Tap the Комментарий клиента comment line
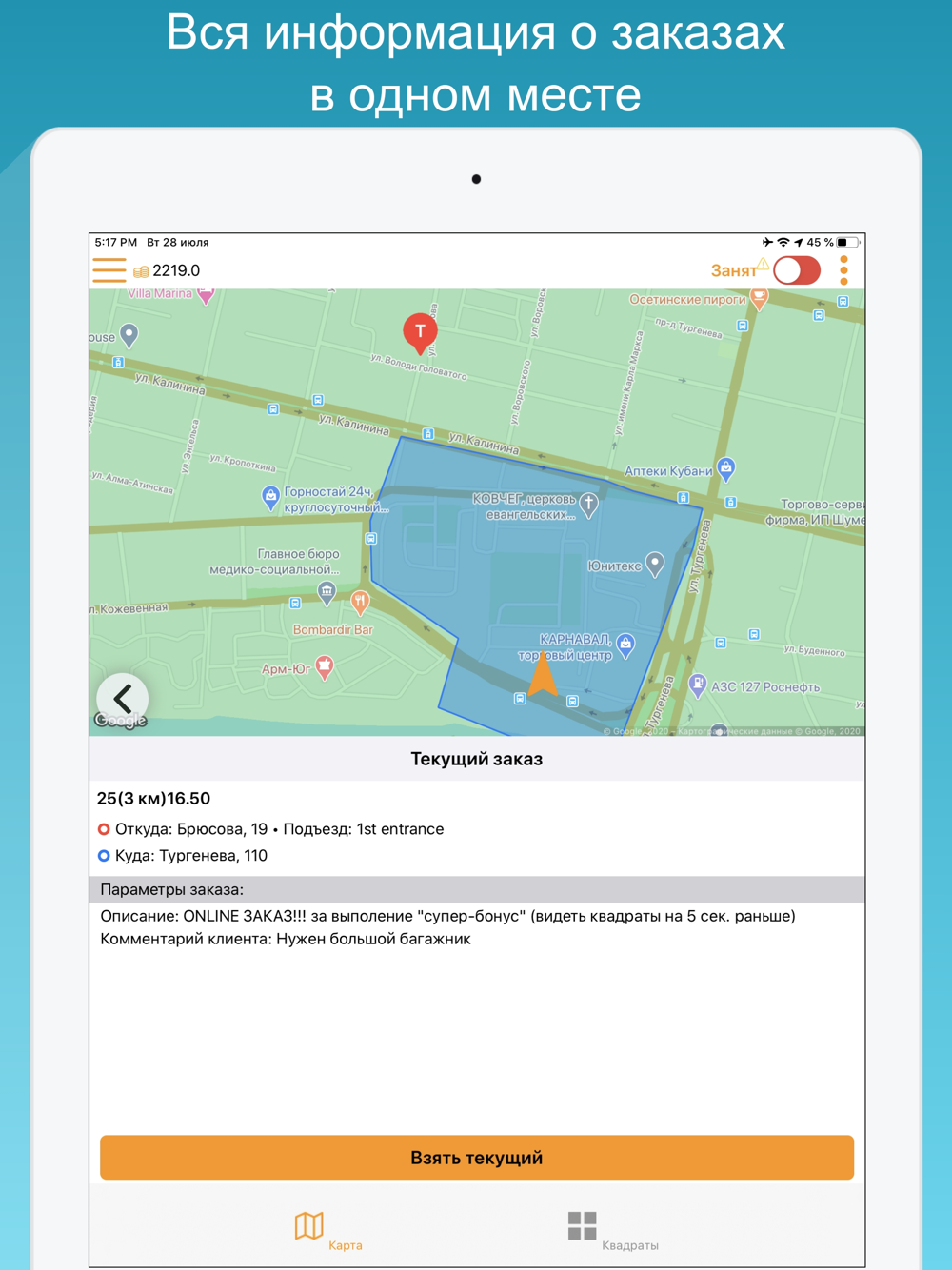Screen dimensions: 952x1270 [x=286, y=939]
